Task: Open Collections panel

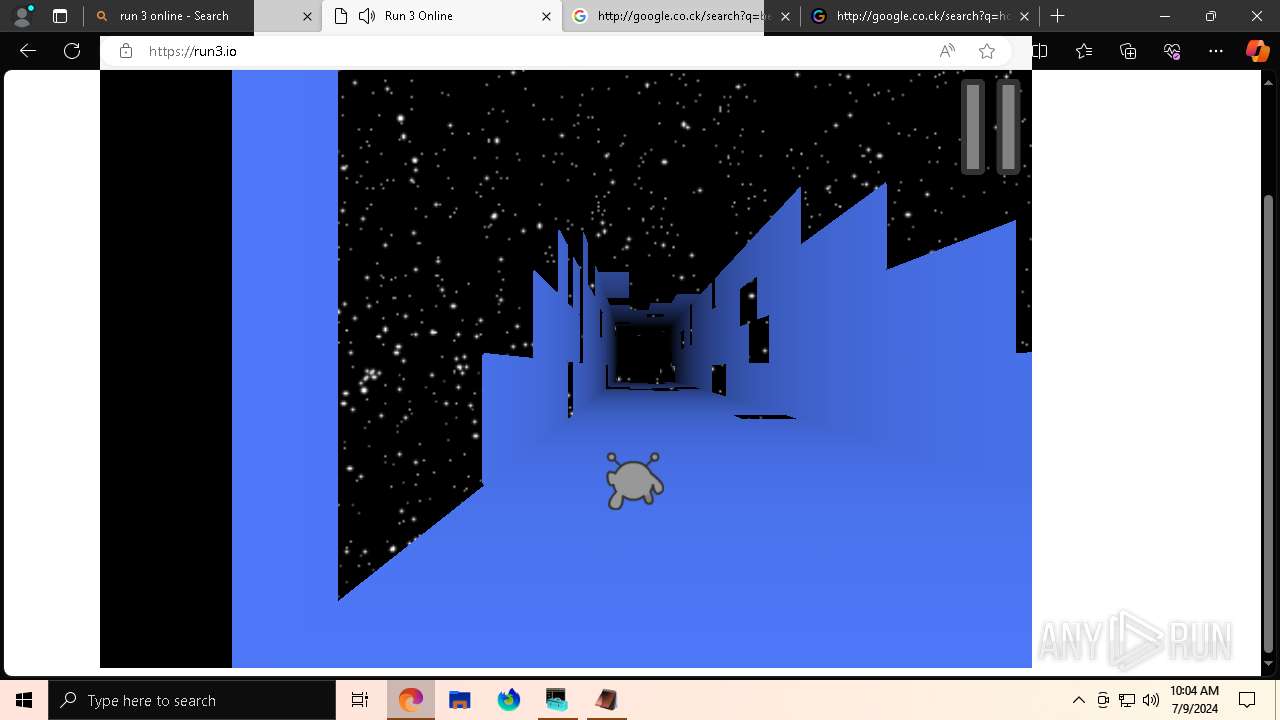Action: point(1128,51)
